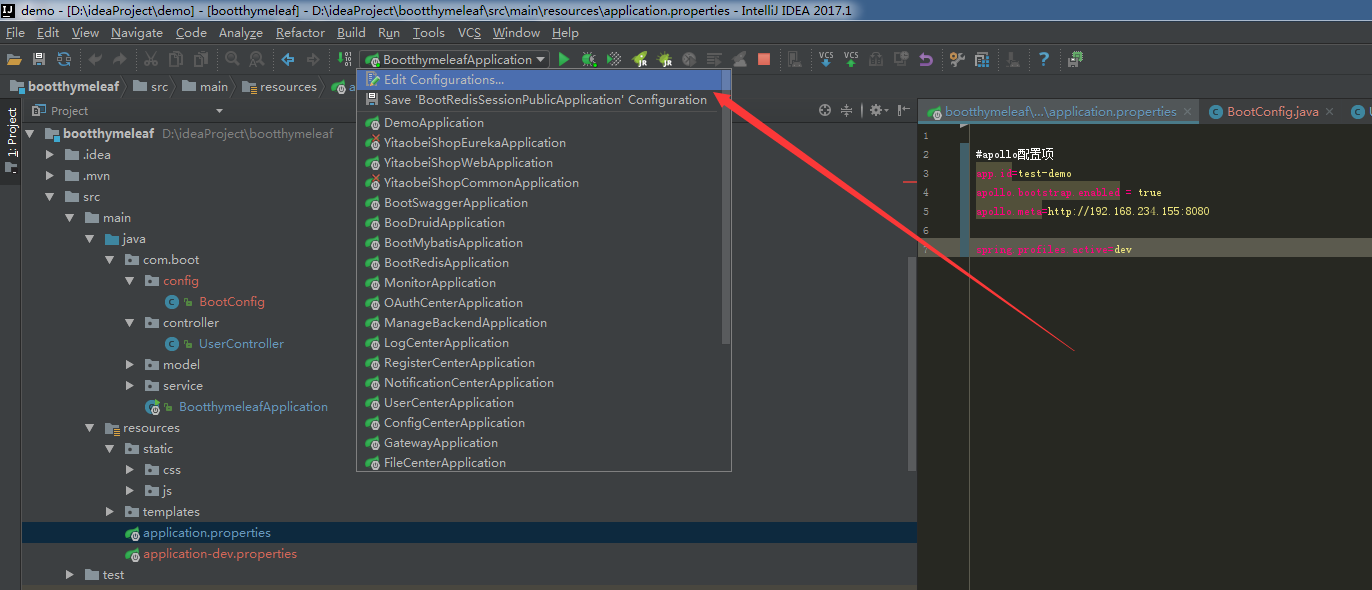
Task: Update project from VCS using the down-arrow icon
Action: 826,59
